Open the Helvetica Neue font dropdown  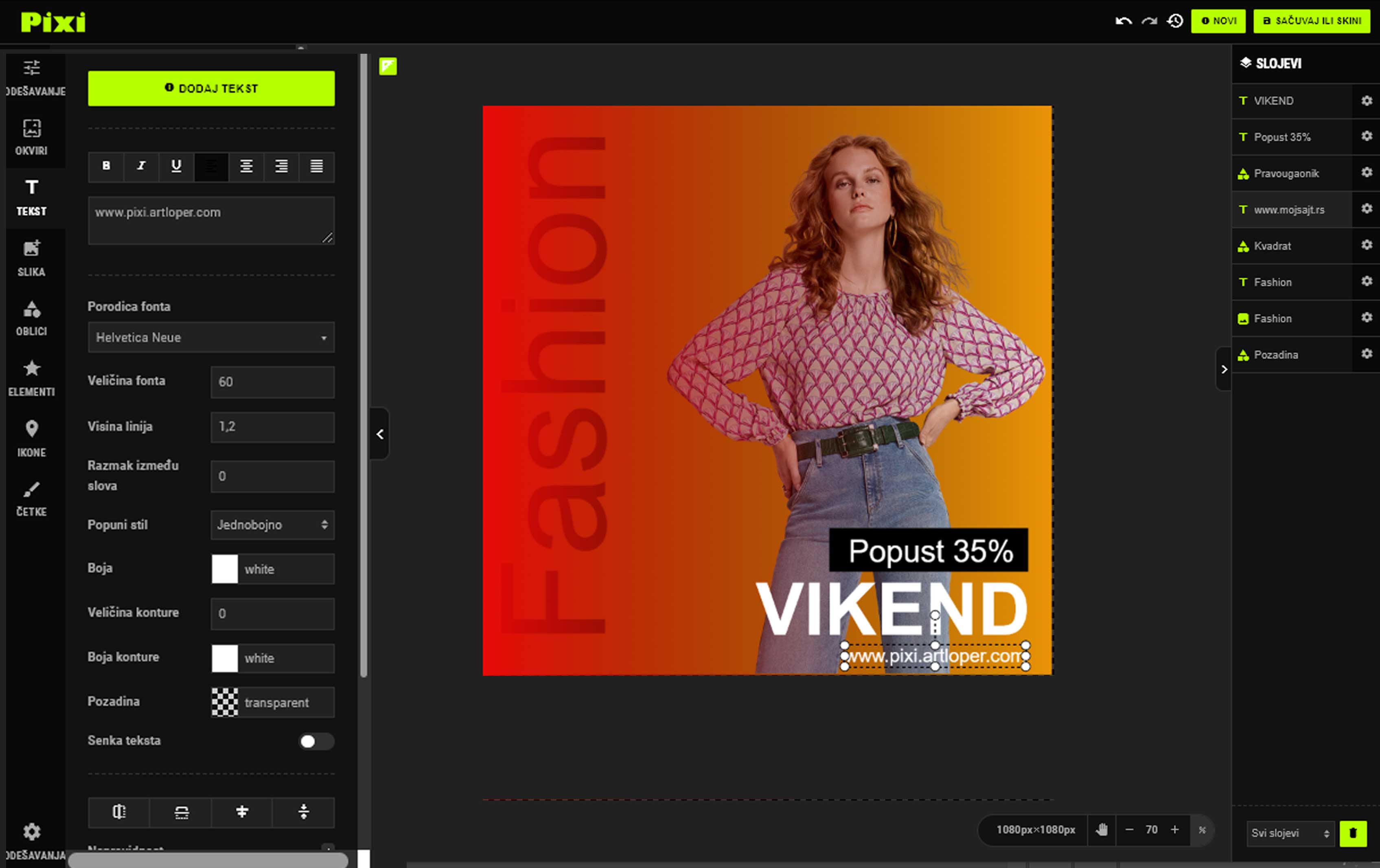(211, 337)
